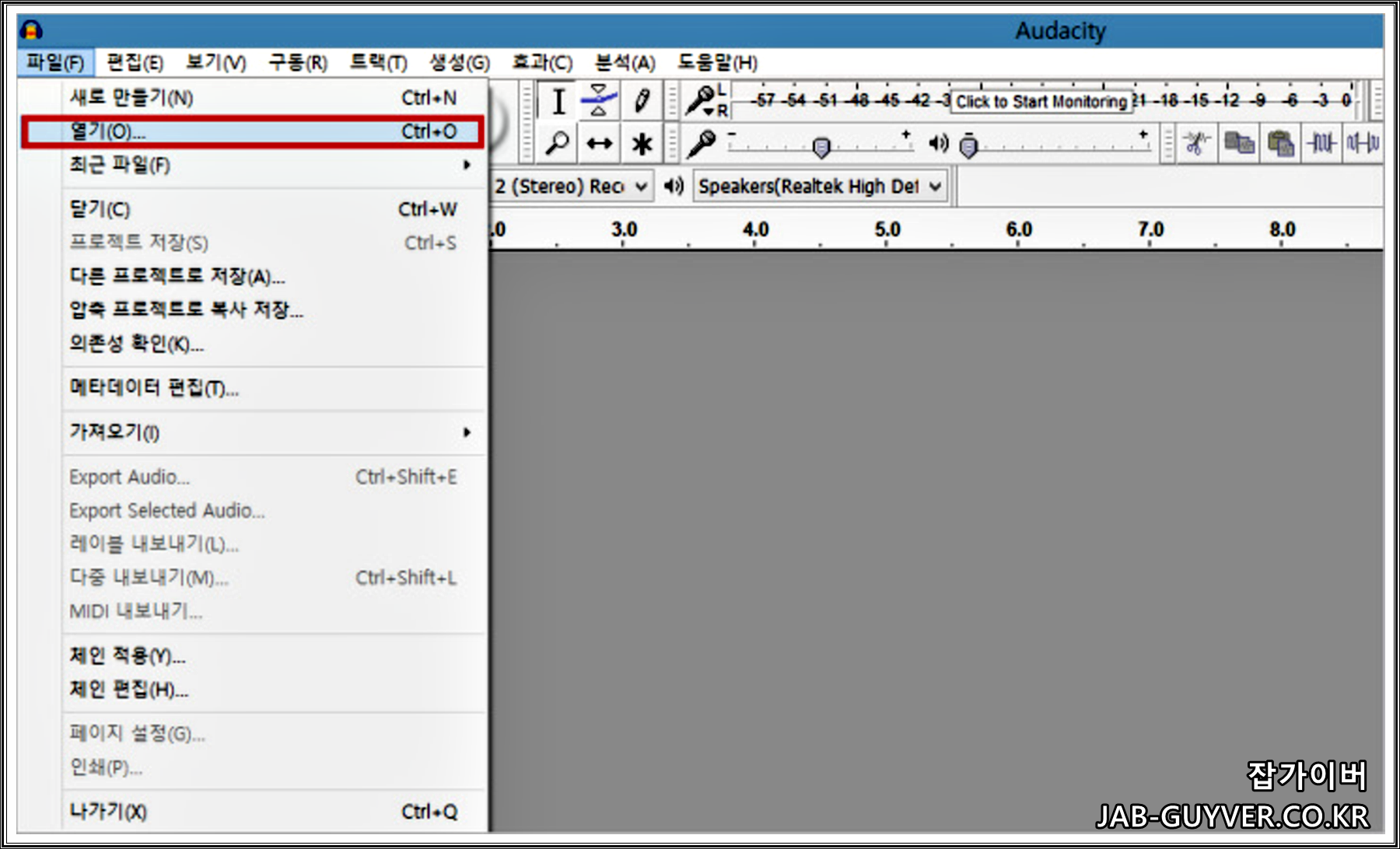The image size is (1400, 849).
Task: Choose 열기(O)... menu item
Action: point(254,131)
